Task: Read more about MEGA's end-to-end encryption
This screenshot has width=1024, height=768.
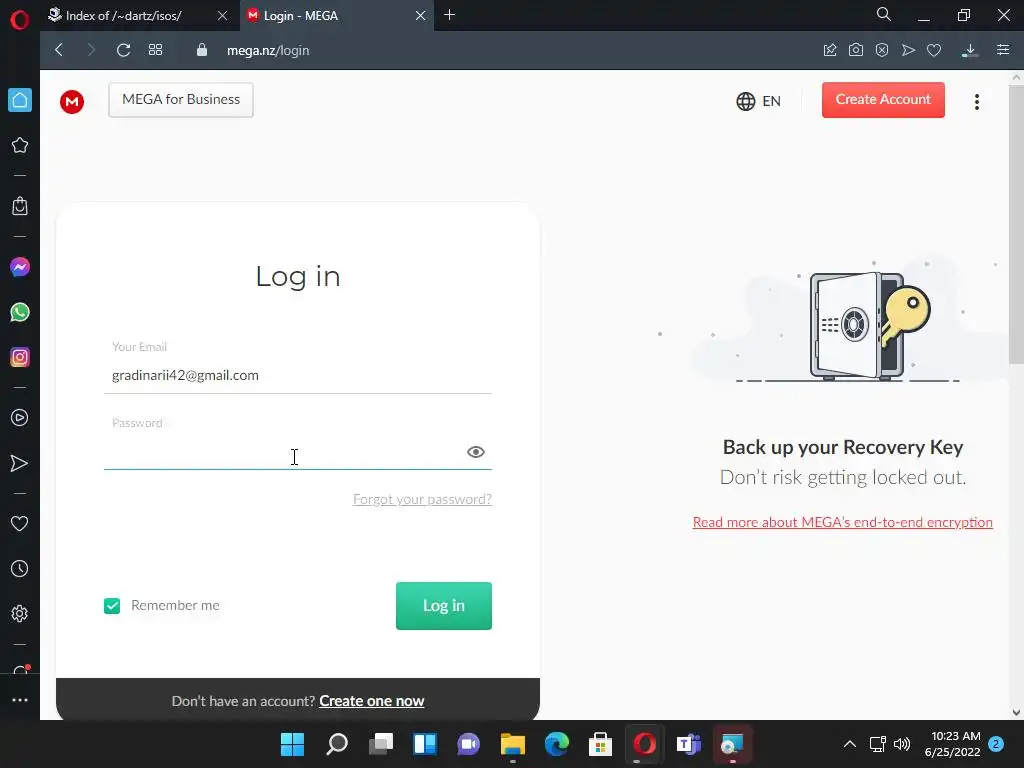Action: (842, 522)
